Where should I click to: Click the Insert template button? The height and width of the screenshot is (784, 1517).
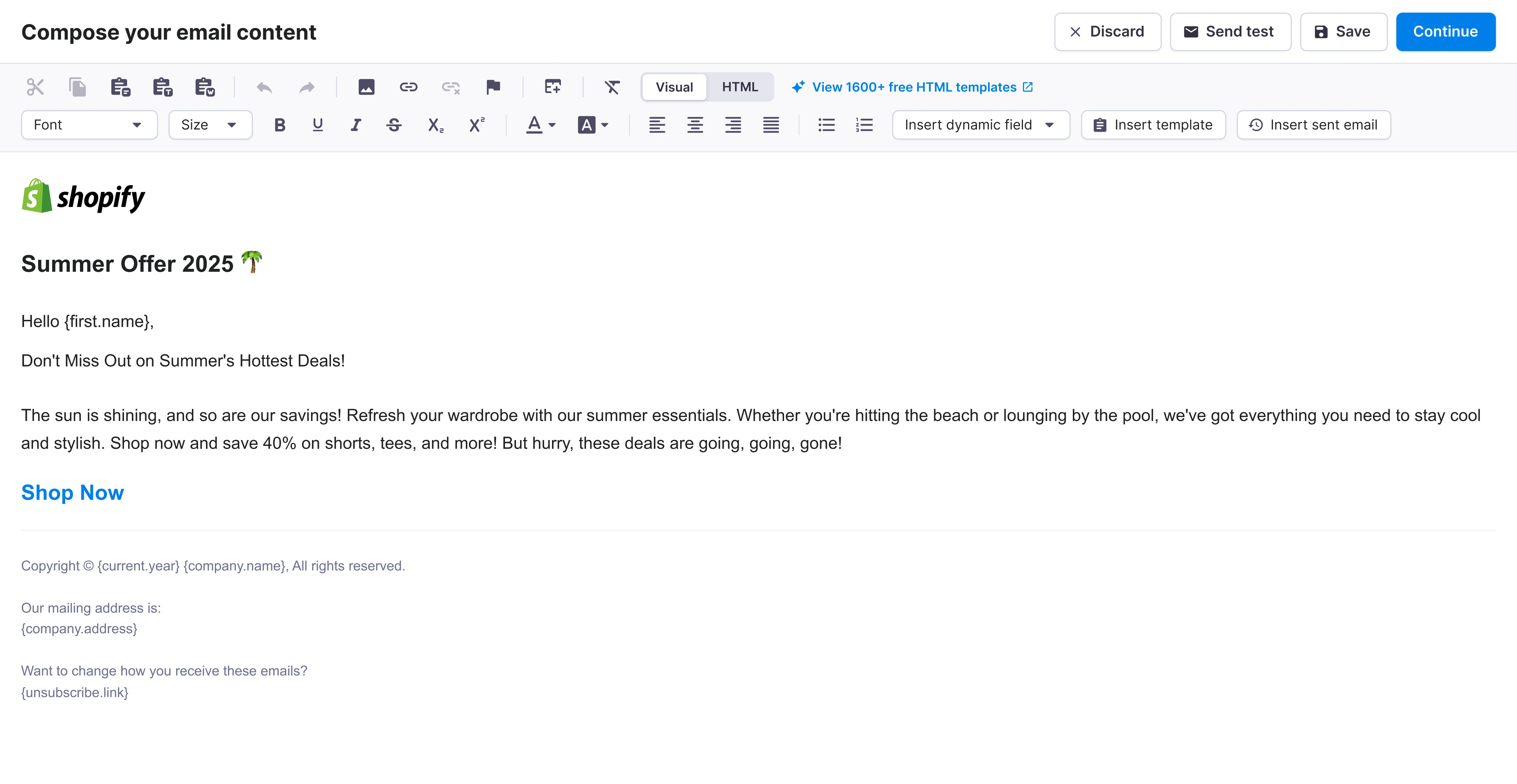coord(1154,125)
